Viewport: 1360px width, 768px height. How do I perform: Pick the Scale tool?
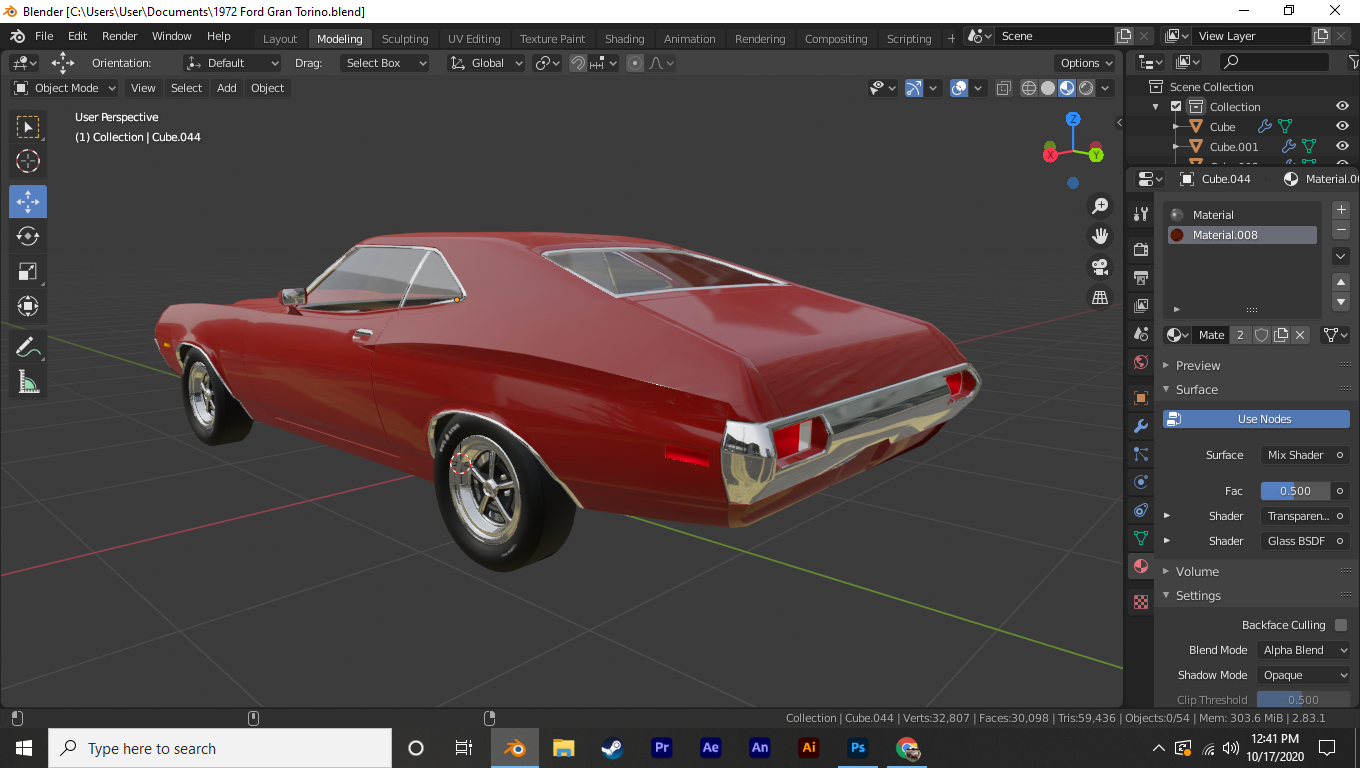tap(28, 271)
